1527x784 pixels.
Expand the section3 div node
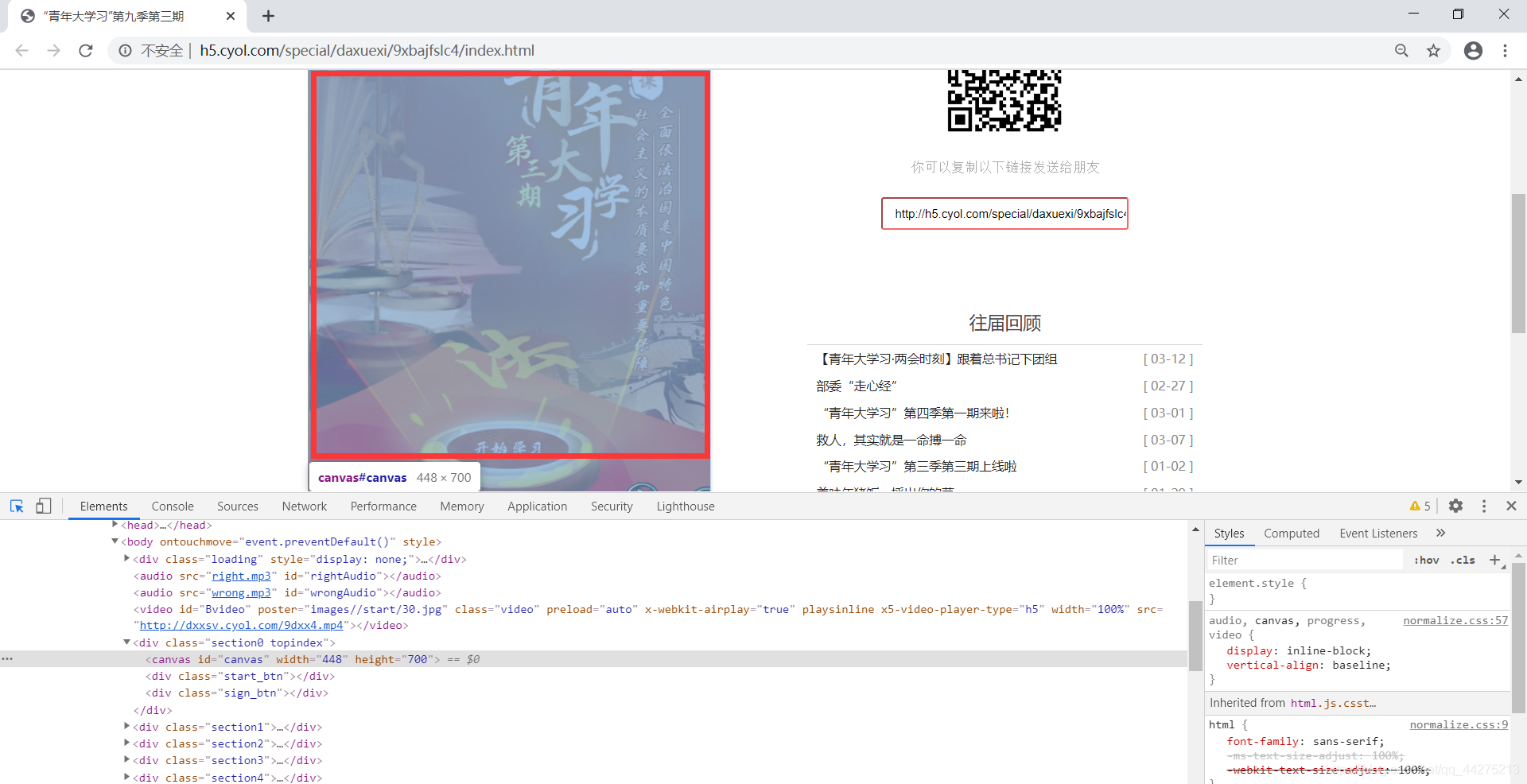point(127,759)
